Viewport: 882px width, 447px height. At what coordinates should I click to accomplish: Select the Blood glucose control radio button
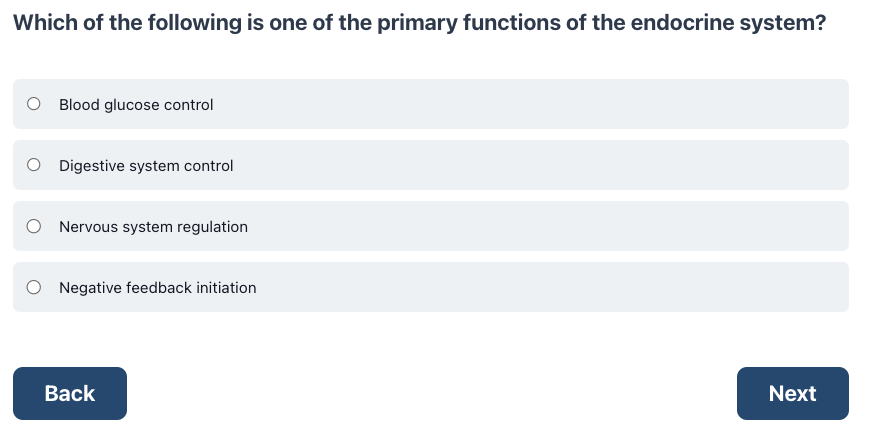pos(34,104)
